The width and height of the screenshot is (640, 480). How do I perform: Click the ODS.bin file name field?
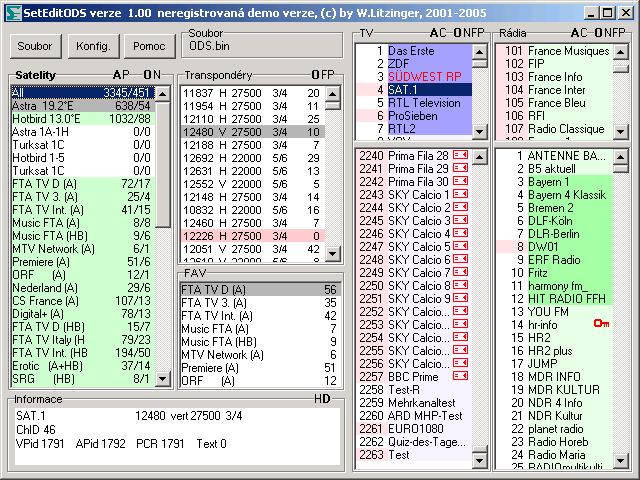click(x=262, y=46)
